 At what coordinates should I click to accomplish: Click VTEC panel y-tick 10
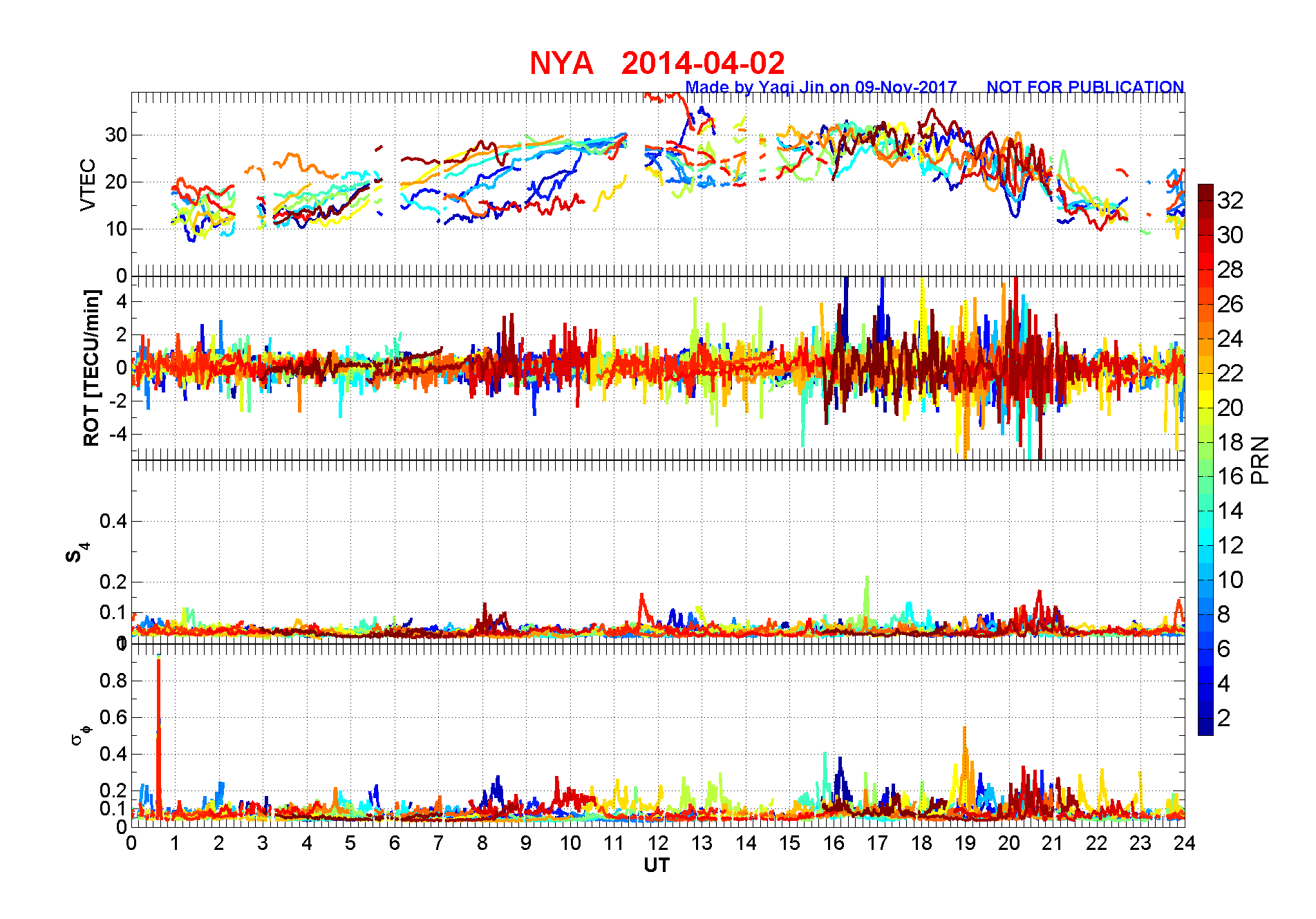coord(116,229)
